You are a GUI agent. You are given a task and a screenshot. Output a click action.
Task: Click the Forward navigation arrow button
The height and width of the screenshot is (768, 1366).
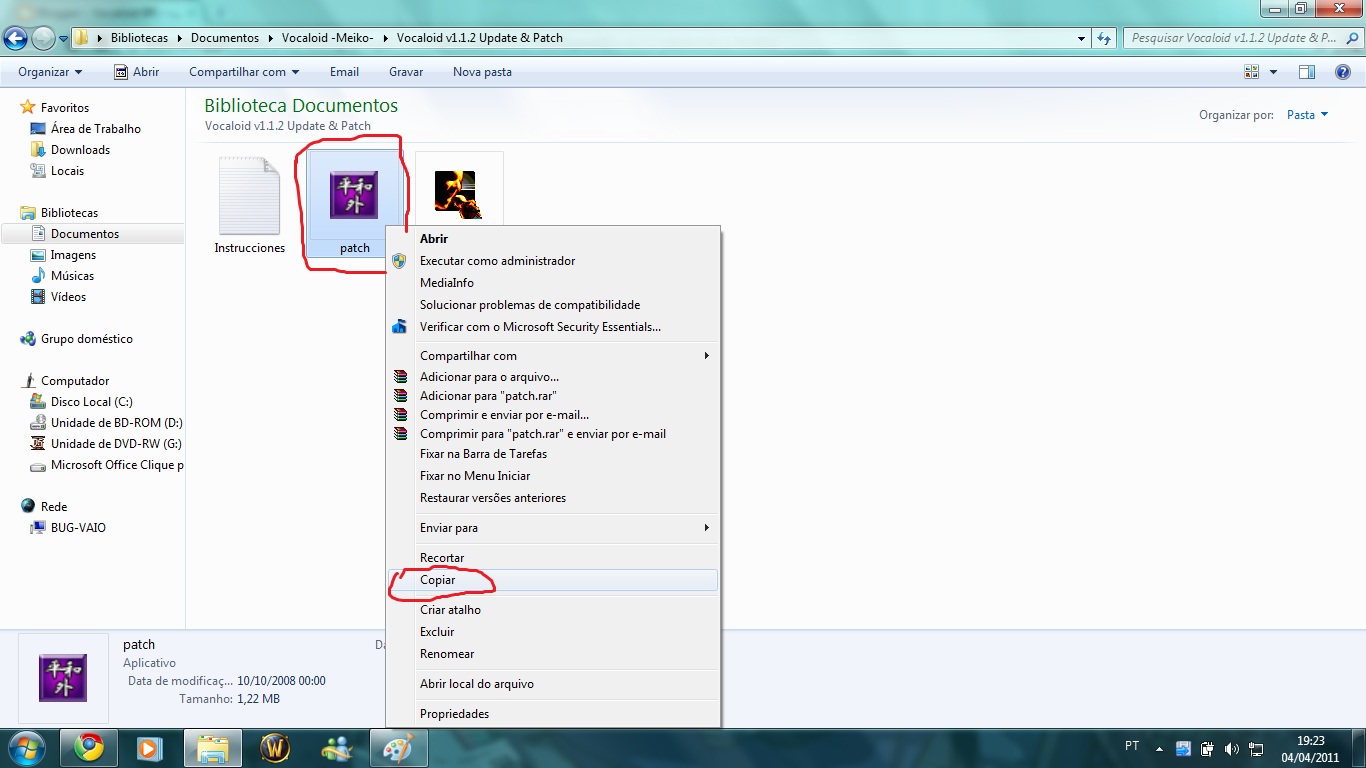tap(43, 39)
